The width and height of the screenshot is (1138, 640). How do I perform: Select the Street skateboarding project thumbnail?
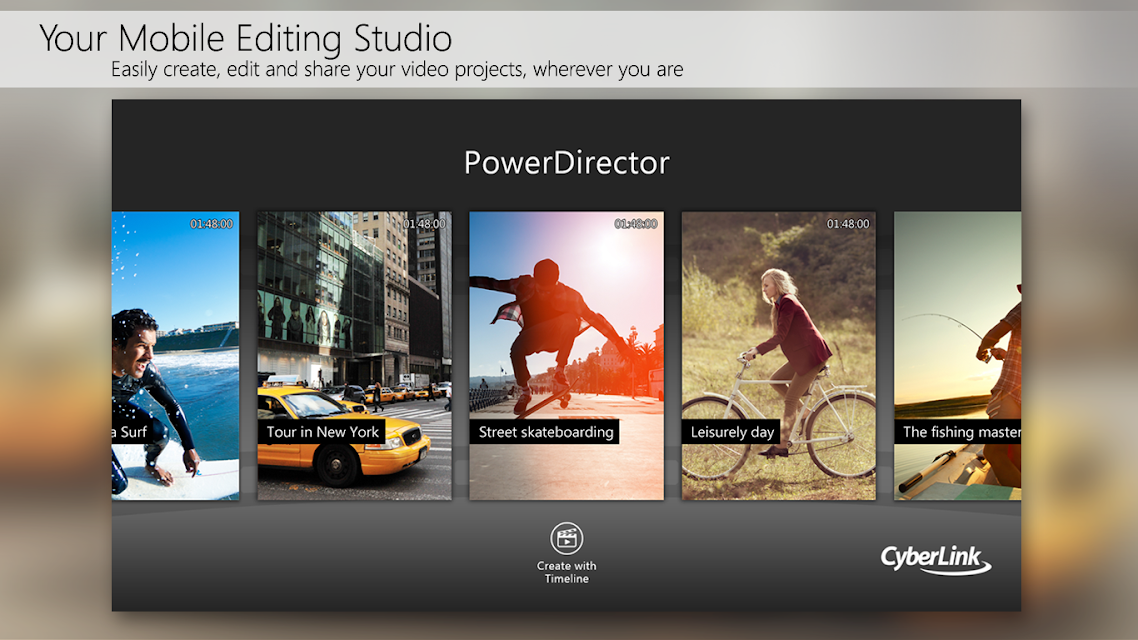[x=566, y=356]
